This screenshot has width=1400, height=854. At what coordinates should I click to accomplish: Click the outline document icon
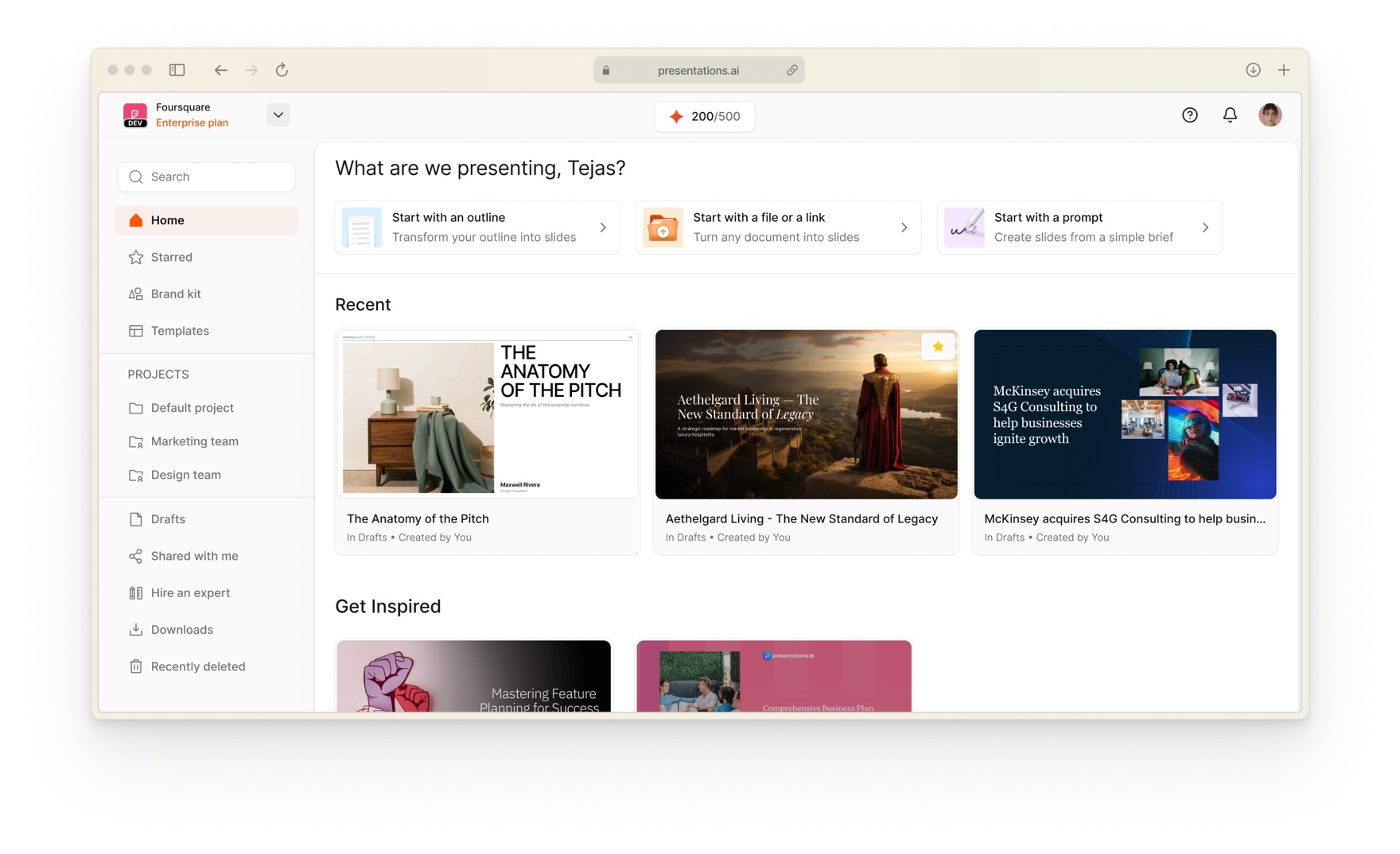pyautogui.click(x=362, y=228)
